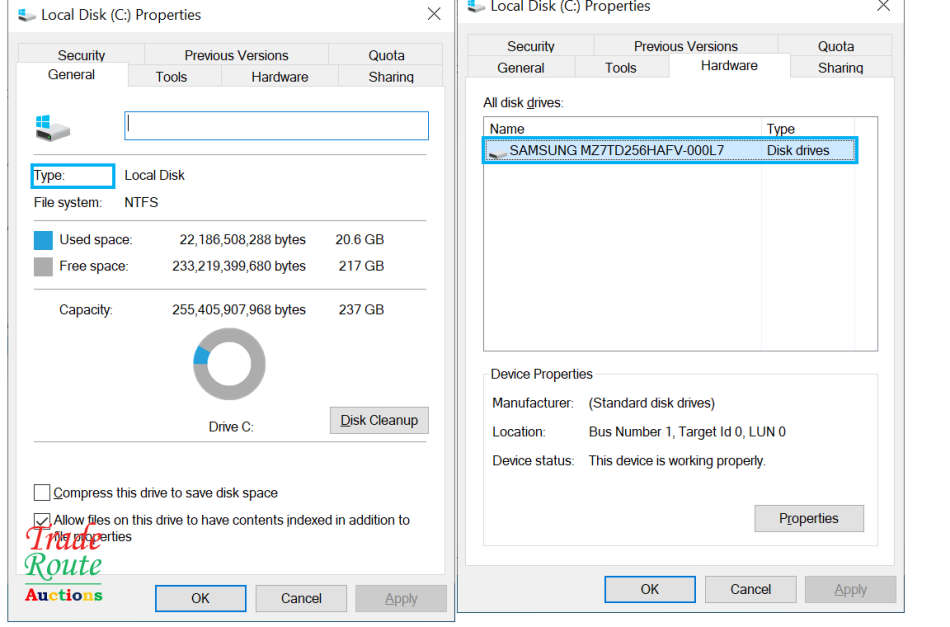Open Properties for the selected disk drive
This screenshot has width=950, height=627.
[808, 518]
